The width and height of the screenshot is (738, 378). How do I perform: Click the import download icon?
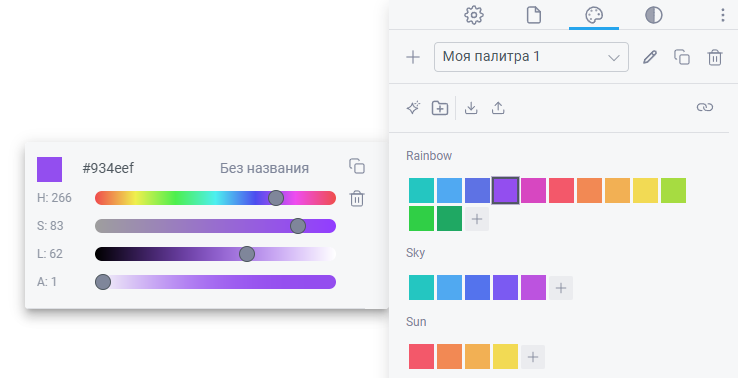[x=471, y=108]
